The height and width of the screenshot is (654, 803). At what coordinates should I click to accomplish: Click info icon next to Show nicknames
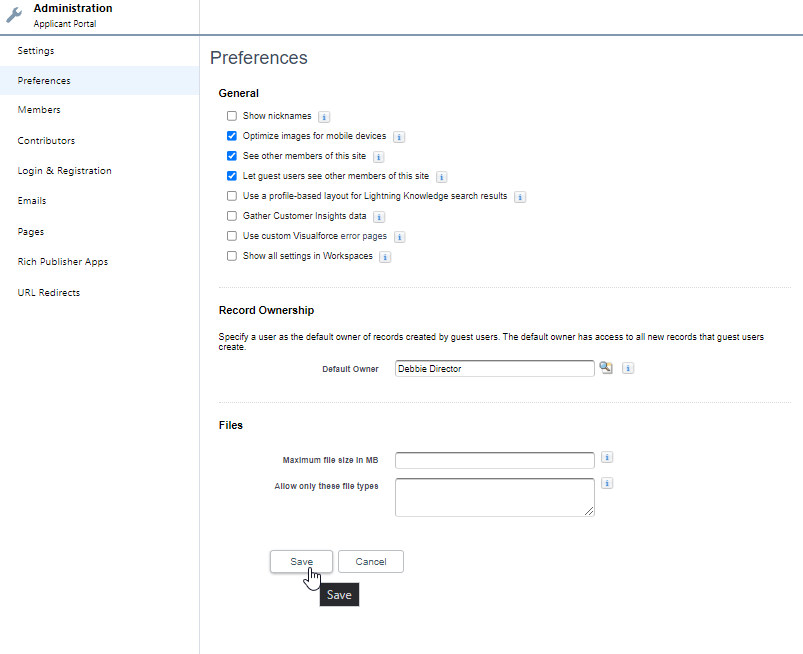click(x=324, y=117)
